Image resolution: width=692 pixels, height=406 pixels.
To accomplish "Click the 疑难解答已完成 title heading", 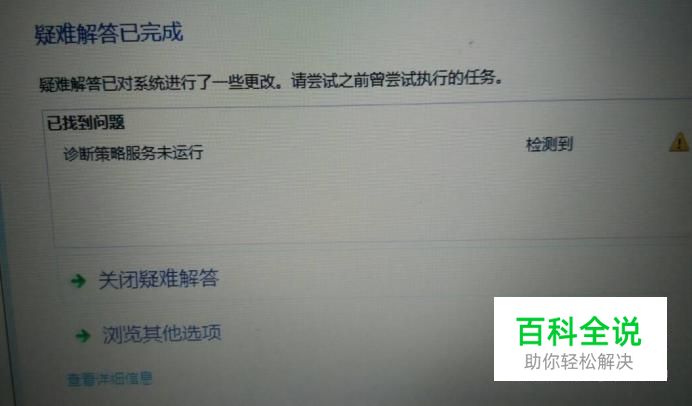I will (109, 34).
